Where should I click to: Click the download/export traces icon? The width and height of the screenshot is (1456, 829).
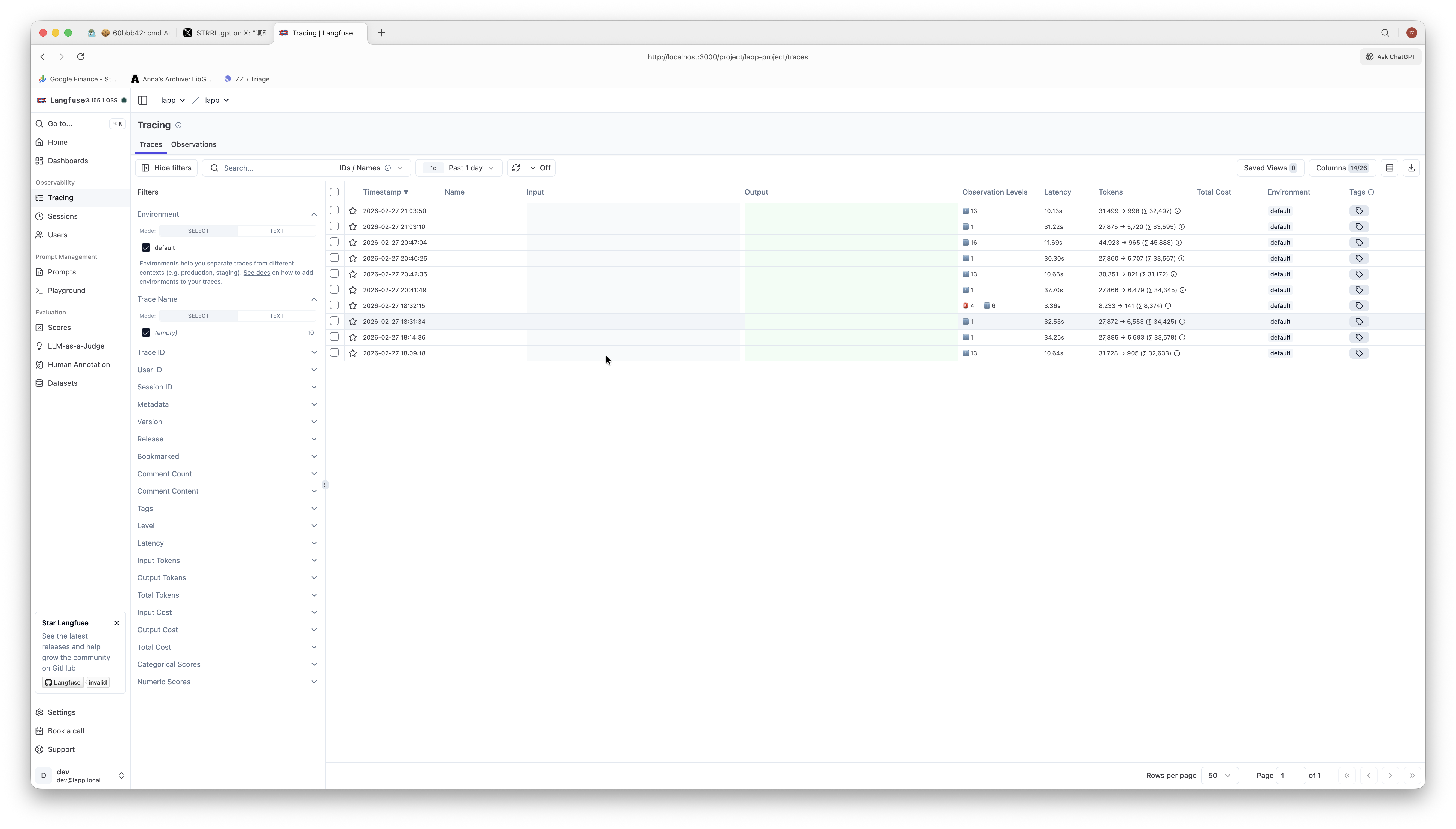[x=1411, y=168]
